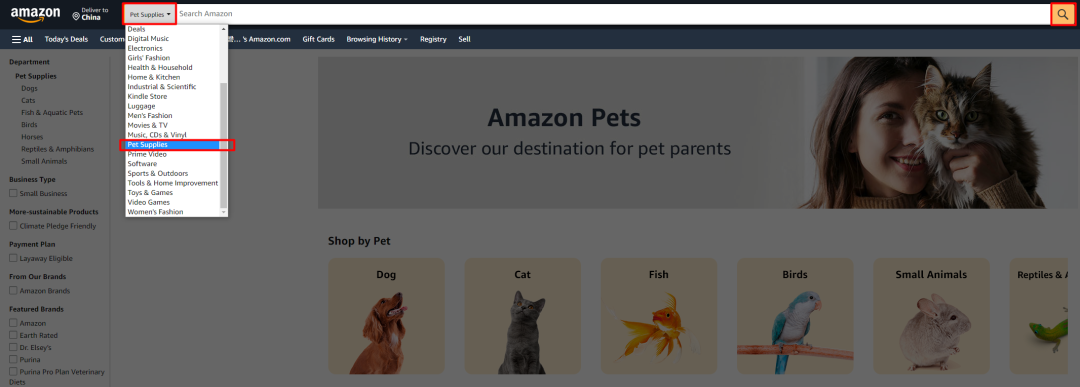This screenshot has width=1080, height=387.
Task: Choose the Birds parrot category tile
Action: pos(796,316)
